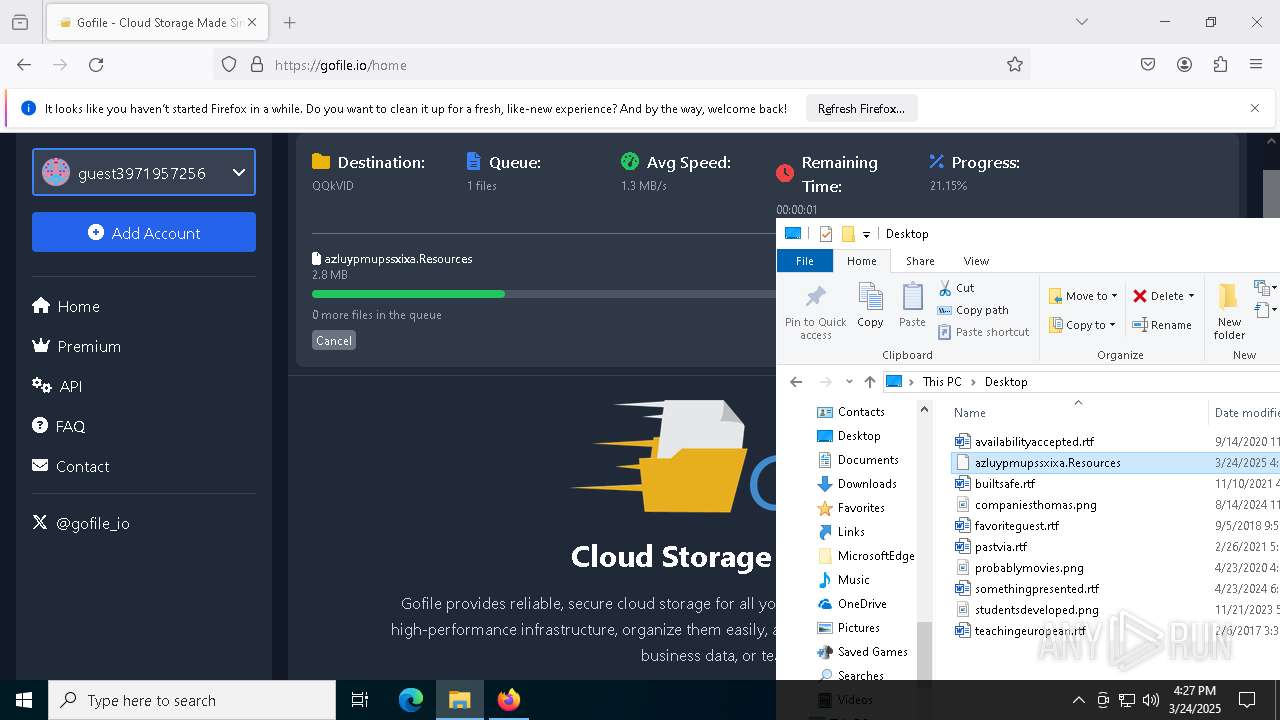Click the Add Account button
This screenshot has height=720, width=1280.
144,232
